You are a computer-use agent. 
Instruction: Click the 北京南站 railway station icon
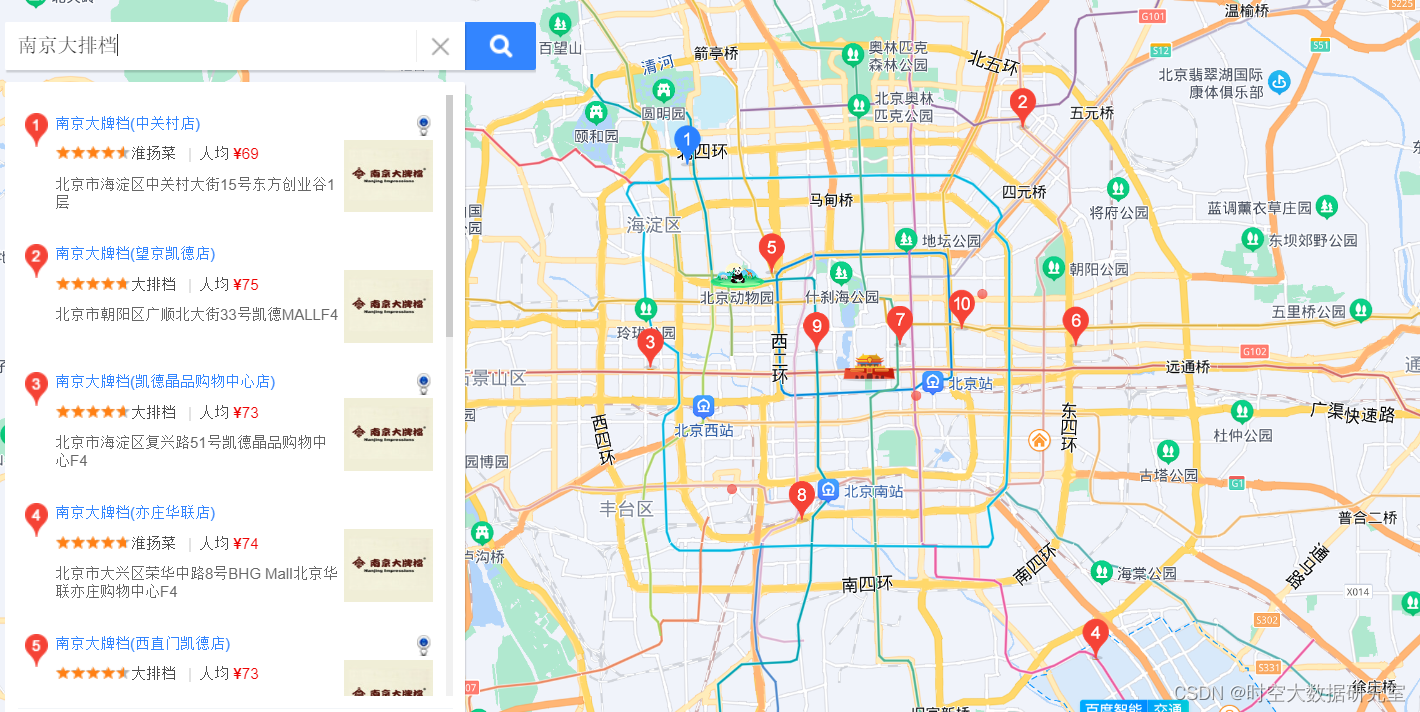click(828, 490)
